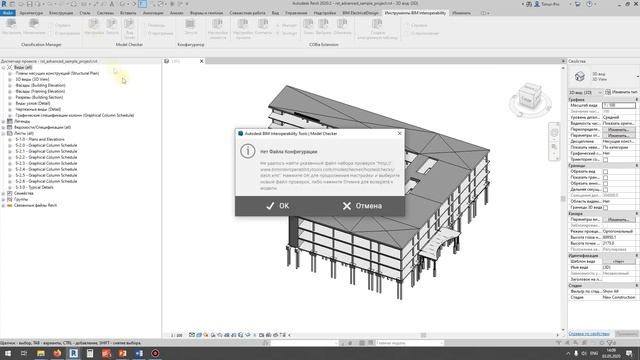Screen dimensions: 640x360
Task: Select S-1.0 Plans and Elevations sheet
Action: click(40, 139)
